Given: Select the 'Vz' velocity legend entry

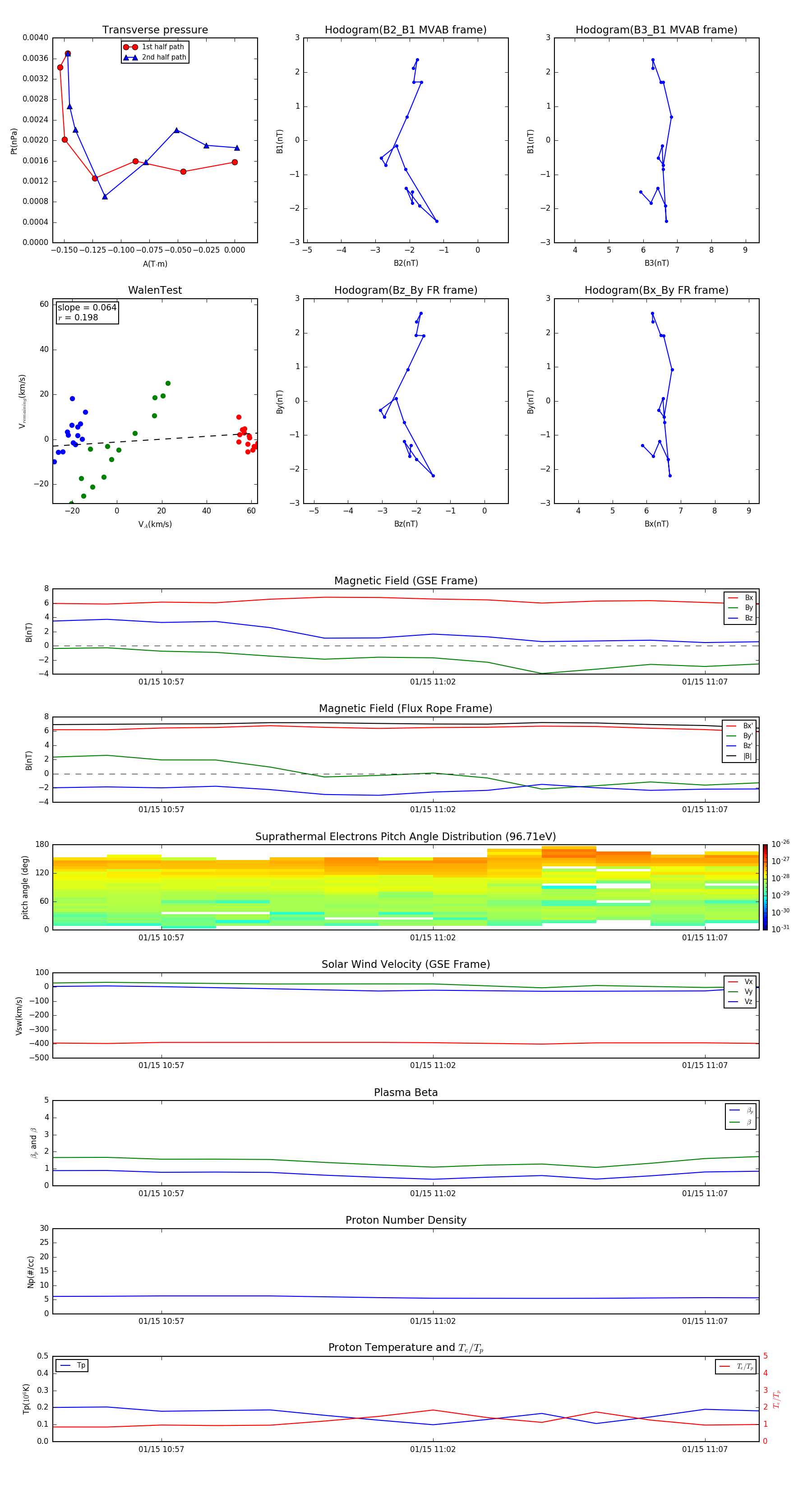Looking at the screenshot, I should pos(740,1002).
